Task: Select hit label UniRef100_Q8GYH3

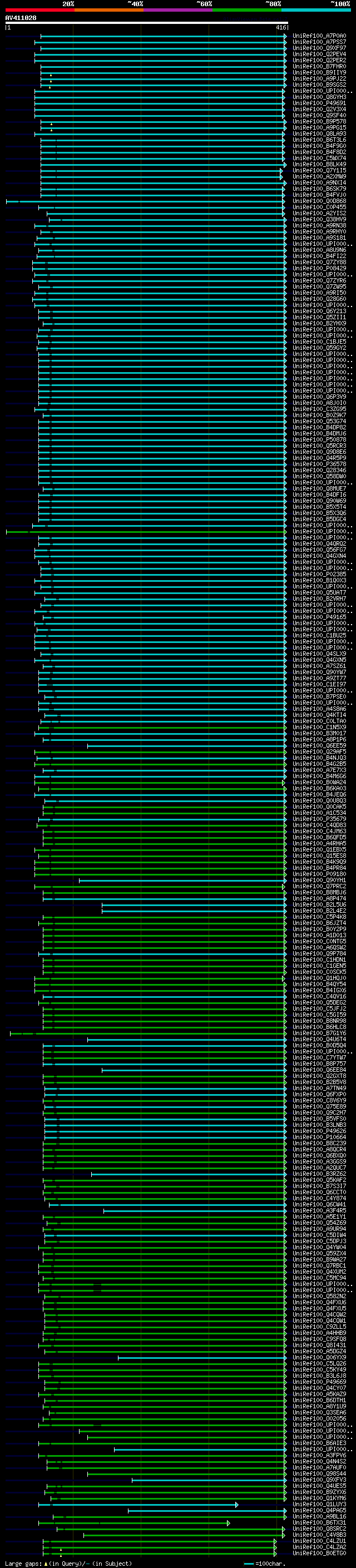Action: 319,97
